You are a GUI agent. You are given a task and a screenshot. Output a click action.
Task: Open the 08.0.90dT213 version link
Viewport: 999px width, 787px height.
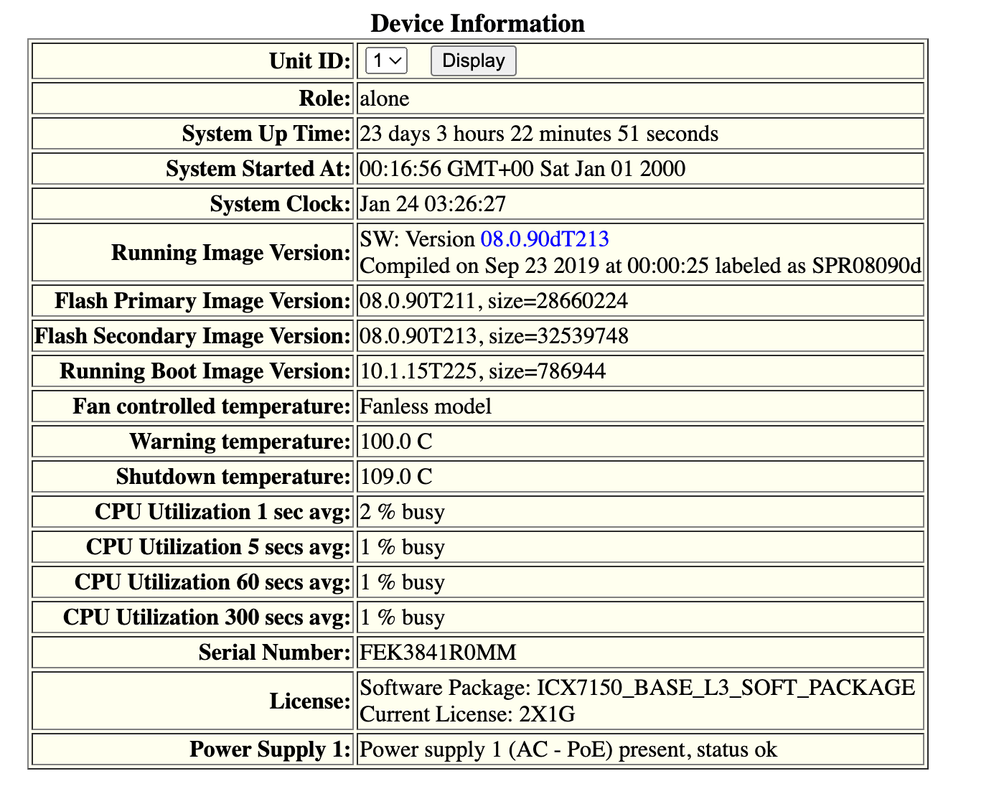click(x=544, y=239)
